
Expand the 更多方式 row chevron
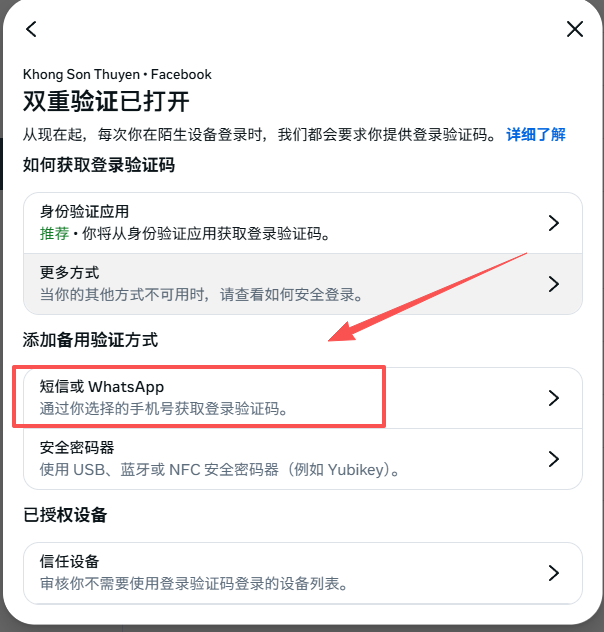point(554,284)
